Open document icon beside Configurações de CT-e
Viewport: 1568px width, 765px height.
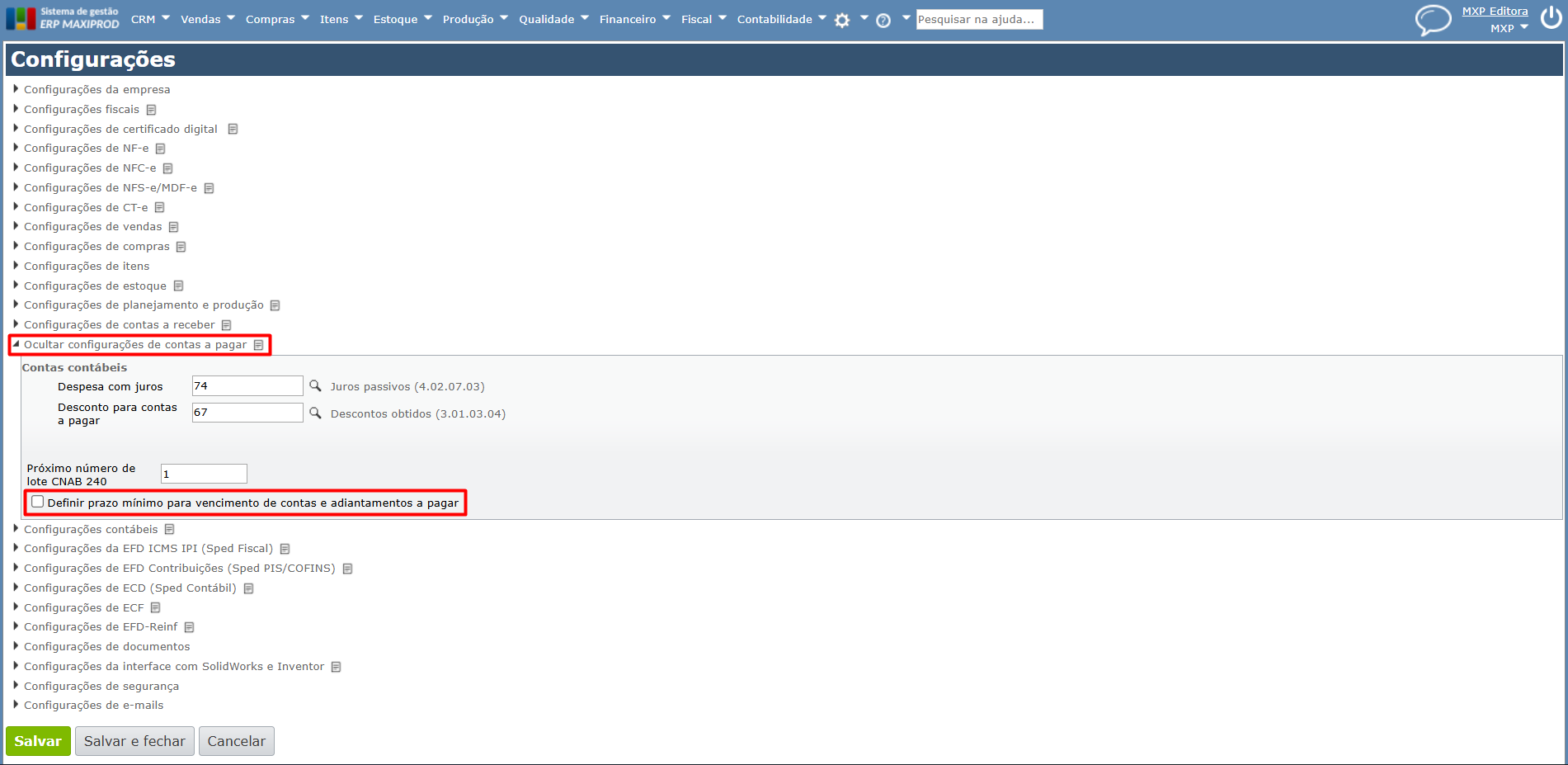(x=159, y=208)
